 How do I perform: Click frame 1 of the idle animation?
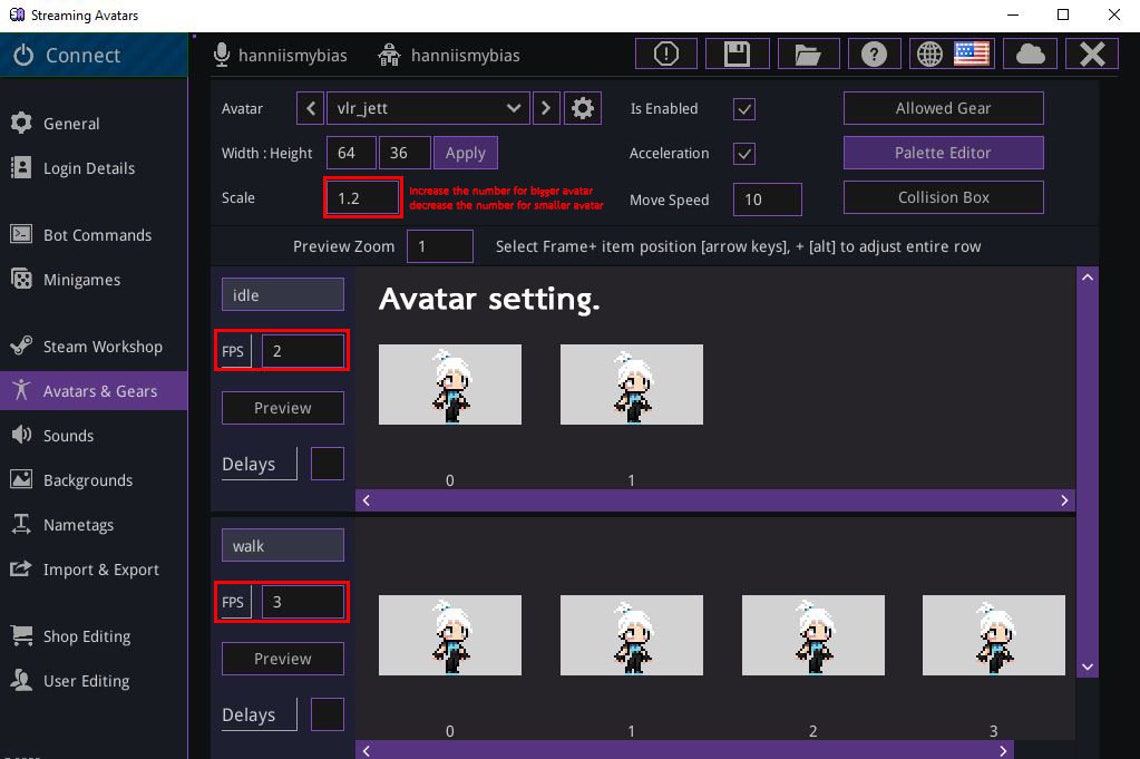pos(631,384)
